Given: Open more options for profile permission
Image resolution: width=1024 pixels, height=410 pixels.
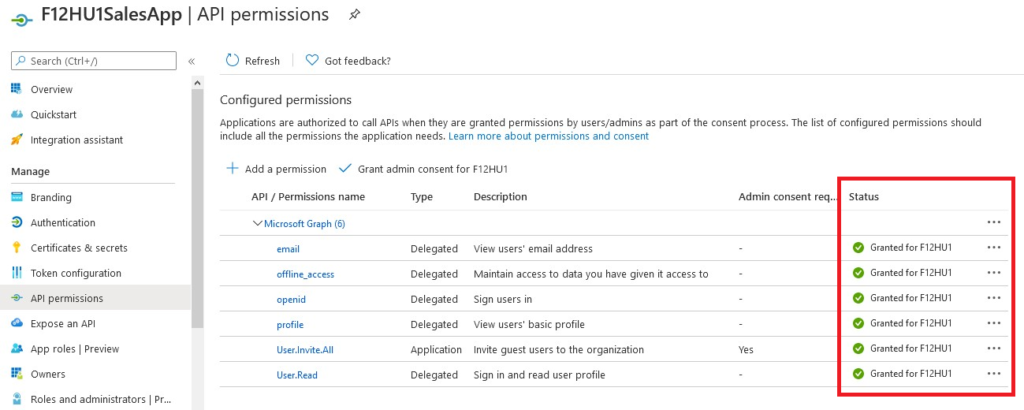Looking at the screenshot, I should [x=994, y=323].
